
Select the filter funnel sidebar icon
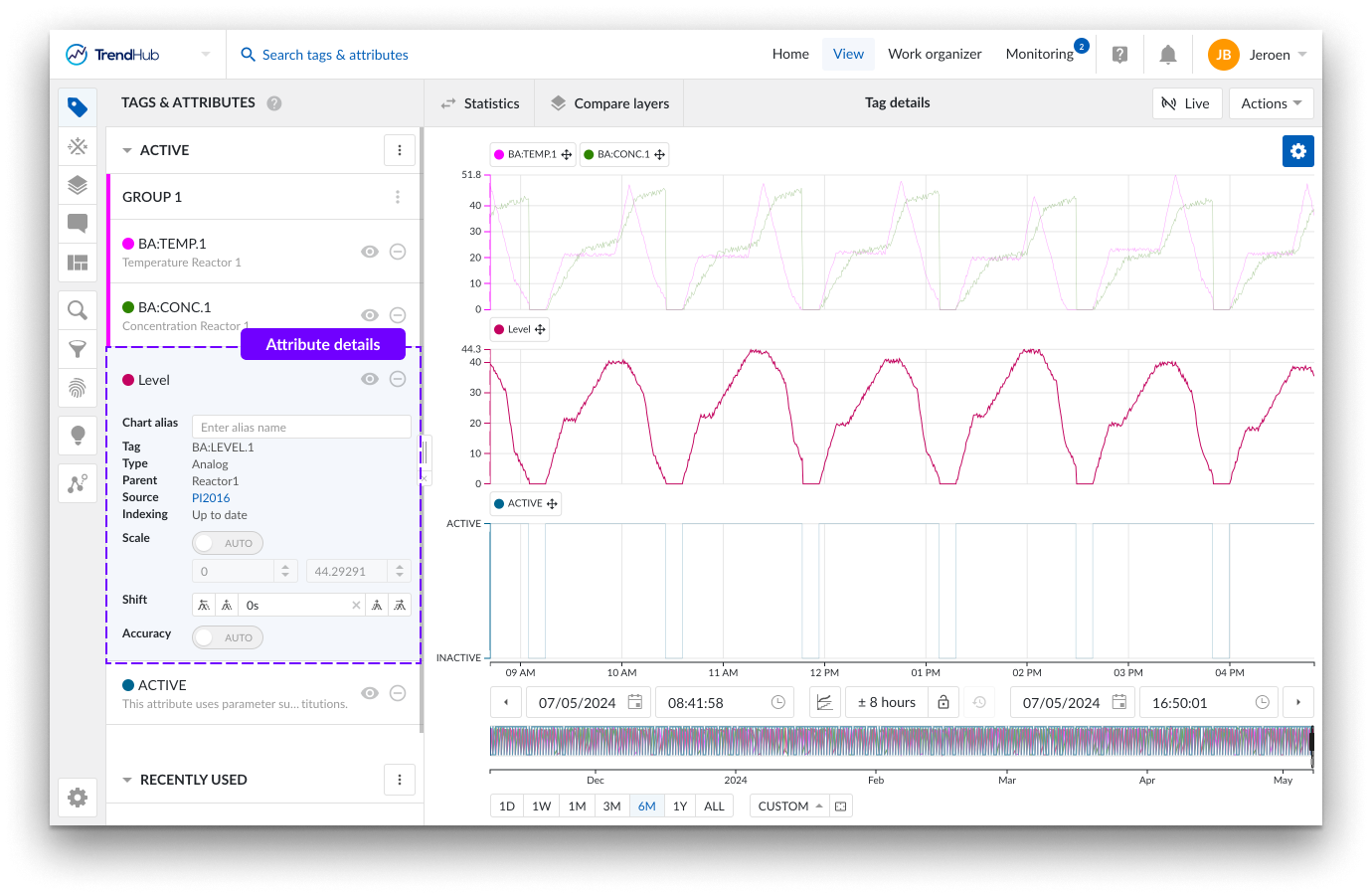(78, 349)
